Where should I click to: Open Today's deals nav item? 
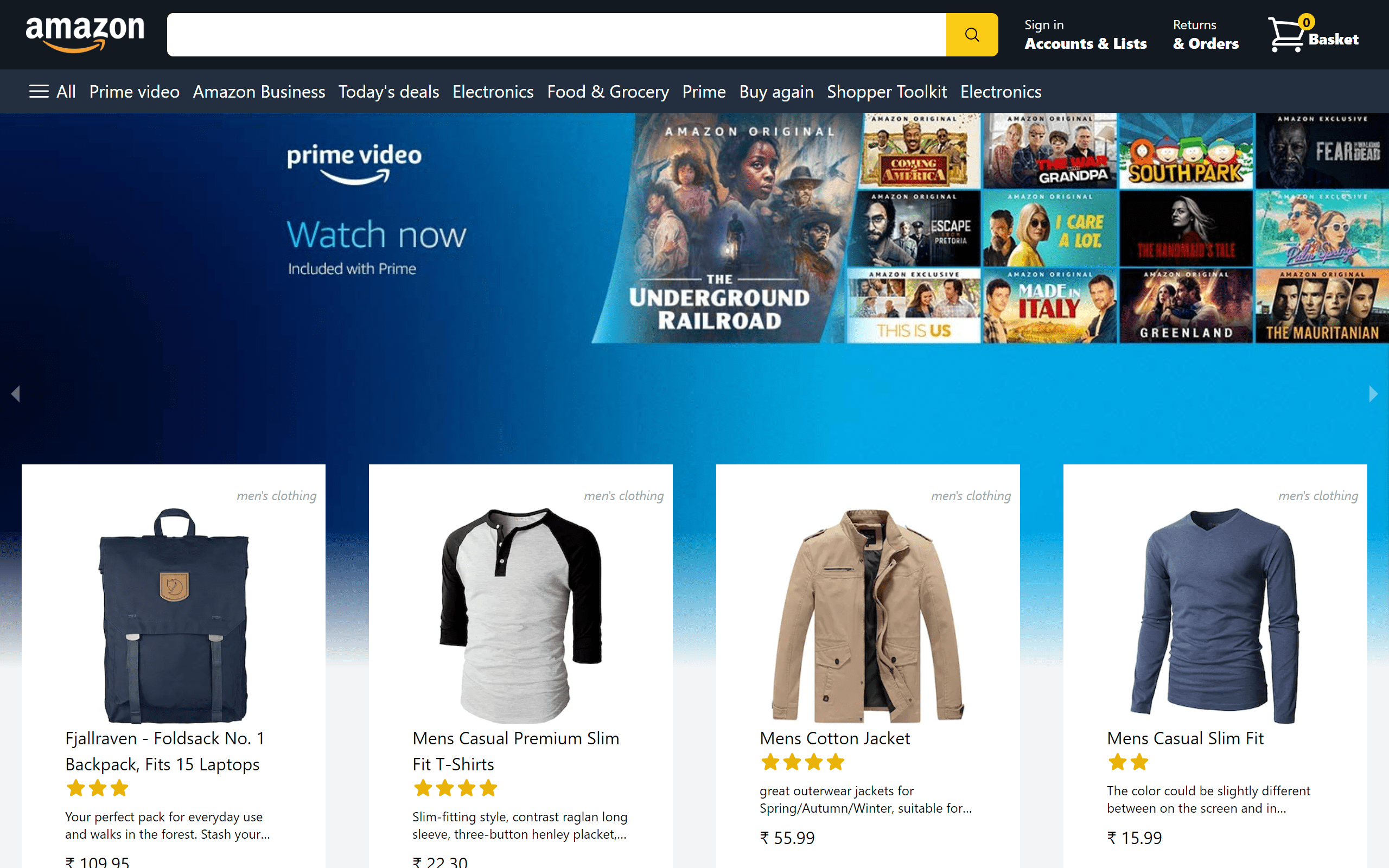(388, 92)
